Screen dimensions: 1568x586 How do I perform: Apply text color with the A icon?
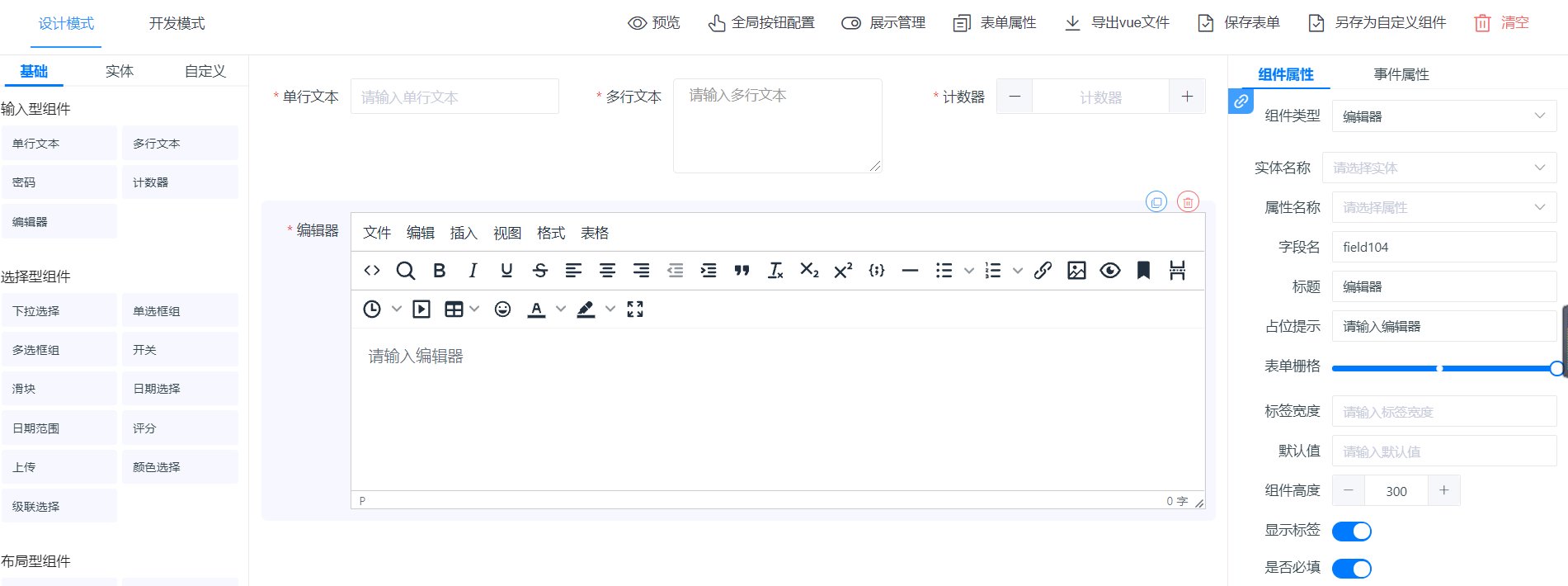coord(537,310)
